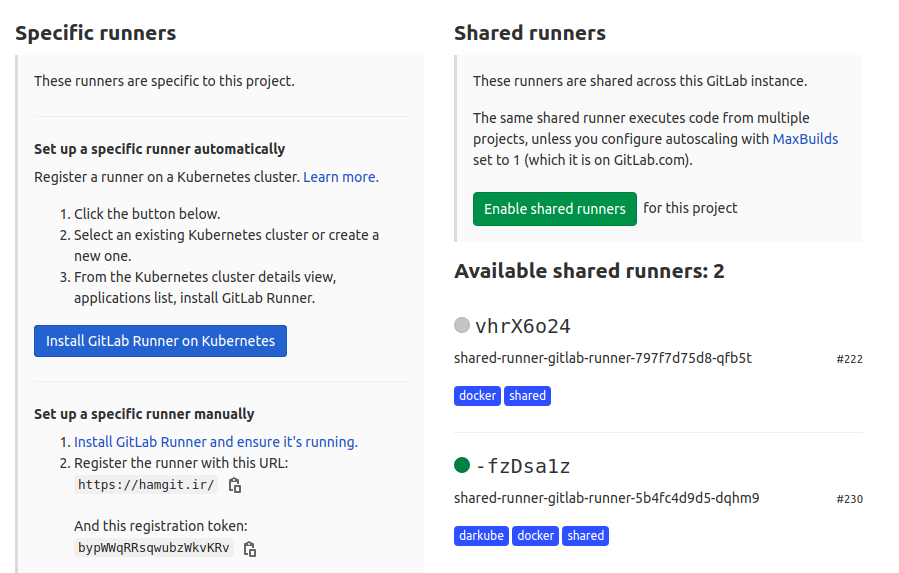Copy the runner URL to clipboard
Screen dimensions: 899x573
click(x=235, y=485)
